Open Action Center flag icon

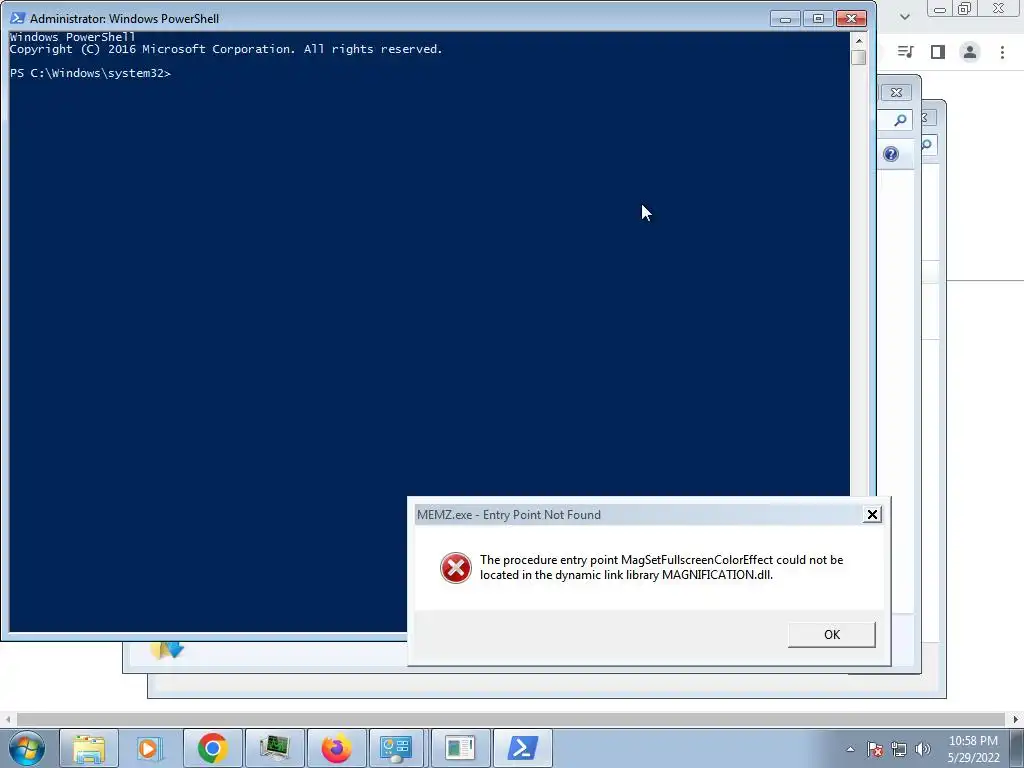875,749
